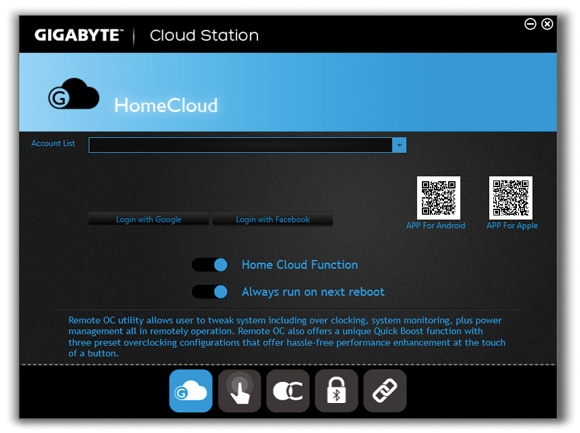Screen dimensions: 580x433
Task: Click the APP For Android label
Action: pyautogui.click(x=436, y=226)
